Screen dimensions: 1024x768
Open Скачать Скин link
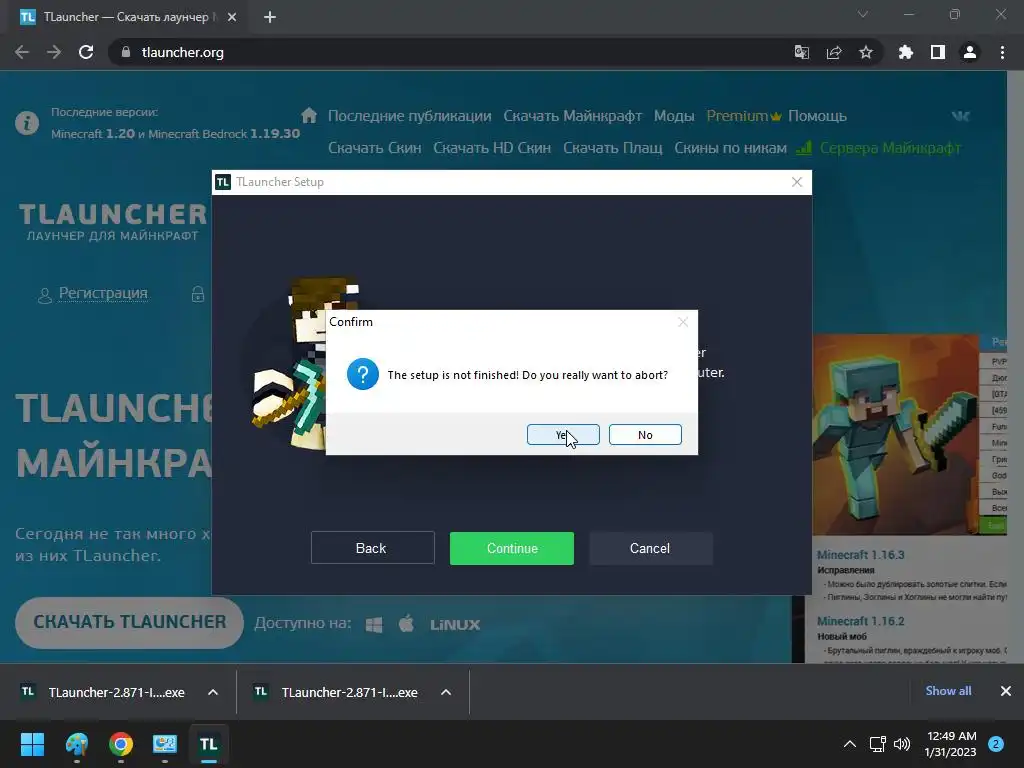point(375,148)
